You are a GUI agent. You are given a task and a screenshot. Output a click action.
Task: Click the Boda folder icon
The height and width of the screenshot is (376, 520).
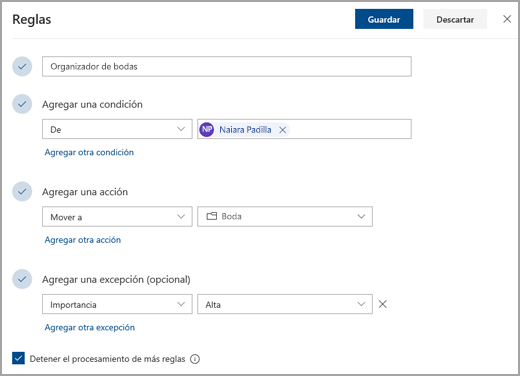point(212,216)
